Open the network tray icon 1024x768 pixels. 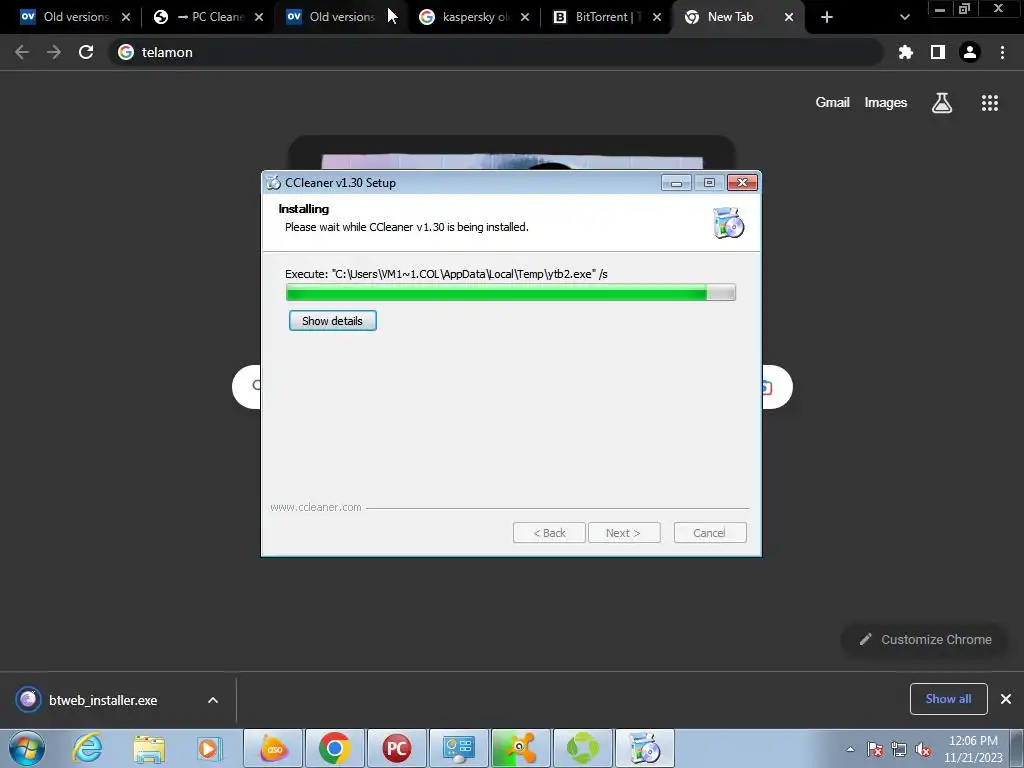pos(899,749)
